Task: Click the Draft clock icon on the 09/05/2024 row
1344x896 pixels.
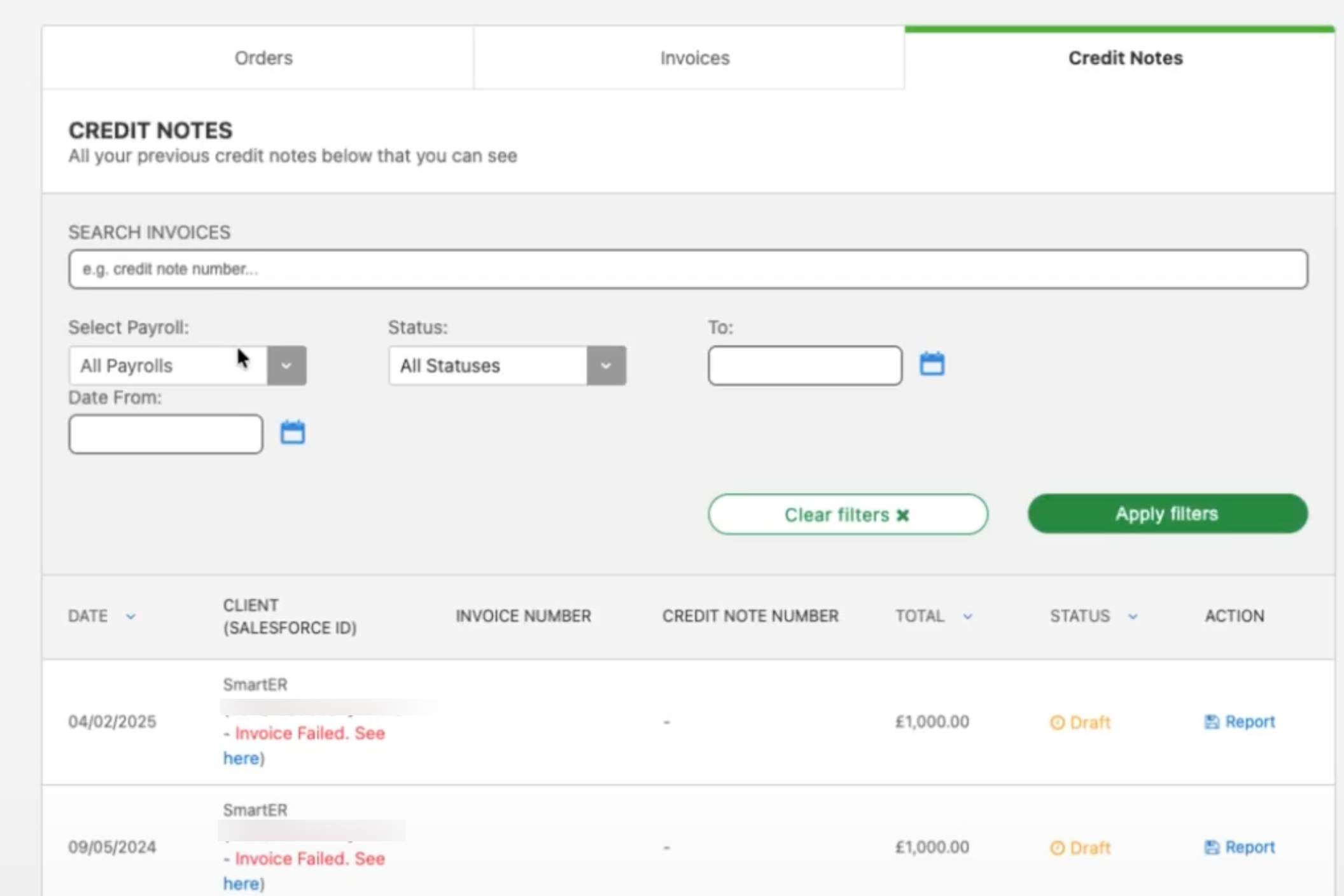Action: (x=1057, y=847)
